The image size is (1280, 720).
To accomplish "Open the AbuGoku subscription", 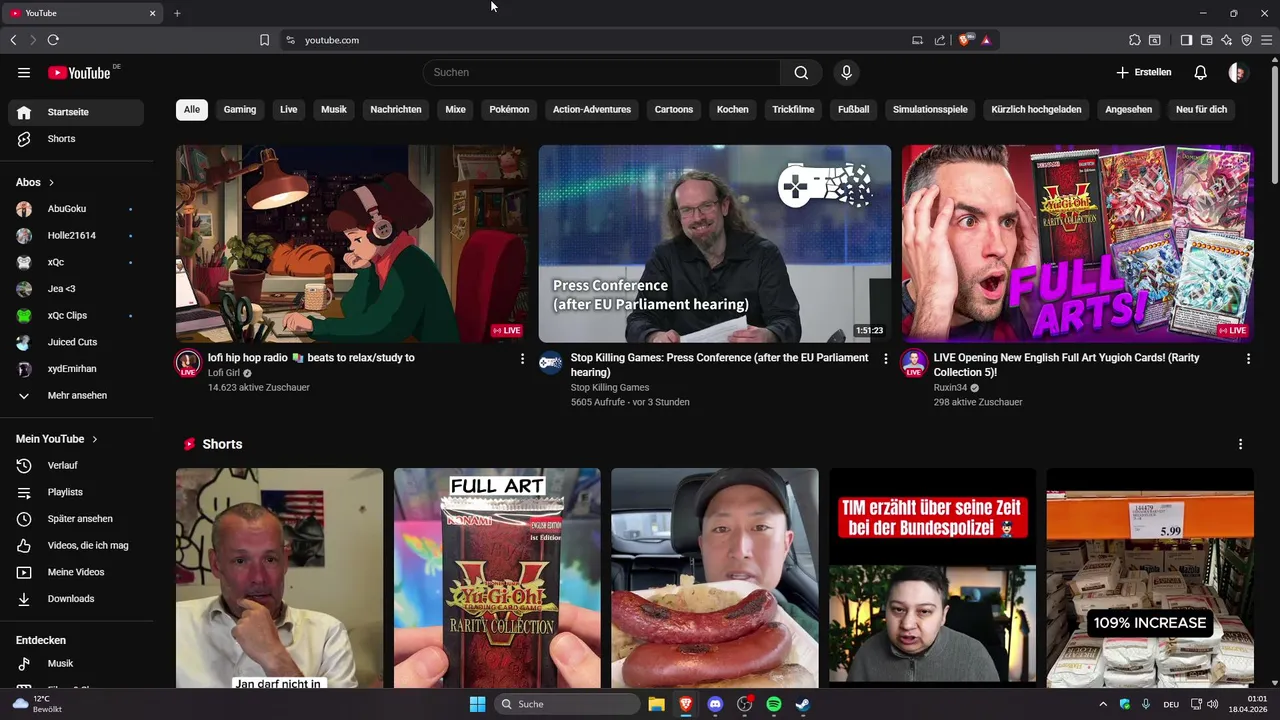I will click(x=76, y=209).
